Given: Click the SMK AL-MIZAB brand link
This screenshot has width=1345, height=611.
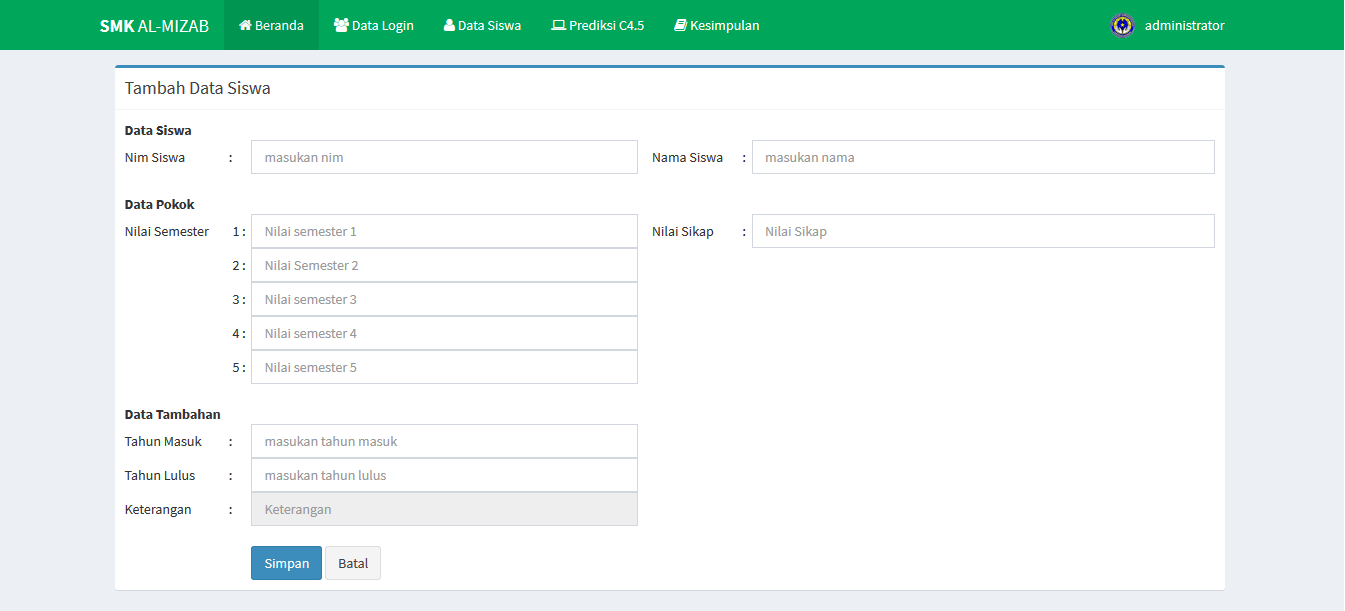Looking at the screenshot, I should (x=154, y=26).
